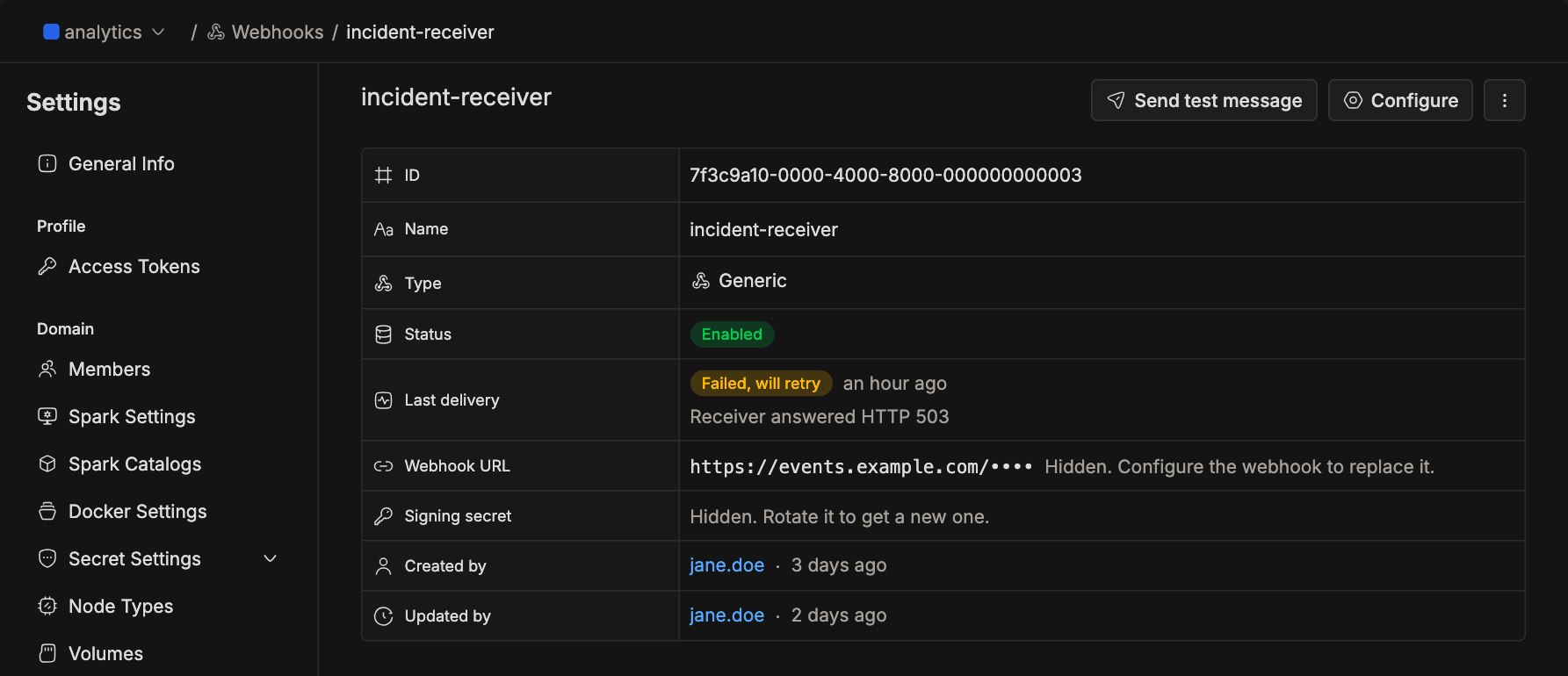Click the Members people icon
This screenshot has width=1568, height=676.
point(47,369)
